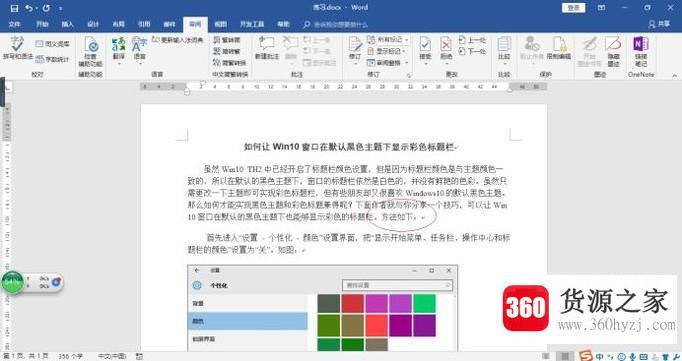Open dropdown arrow below 接受 button

pyautogui.click(x=425, y=64)
